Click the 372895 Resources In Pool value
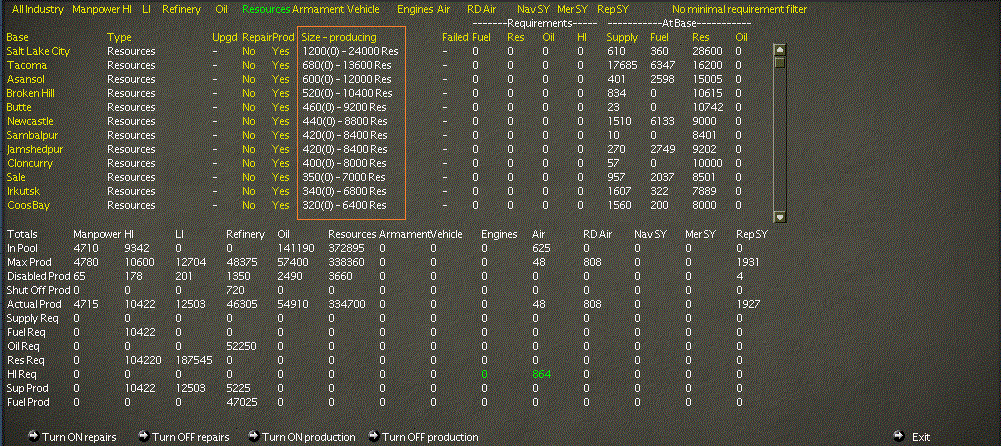This screenshot has width=1001, height=446. (x=348, y=248)
